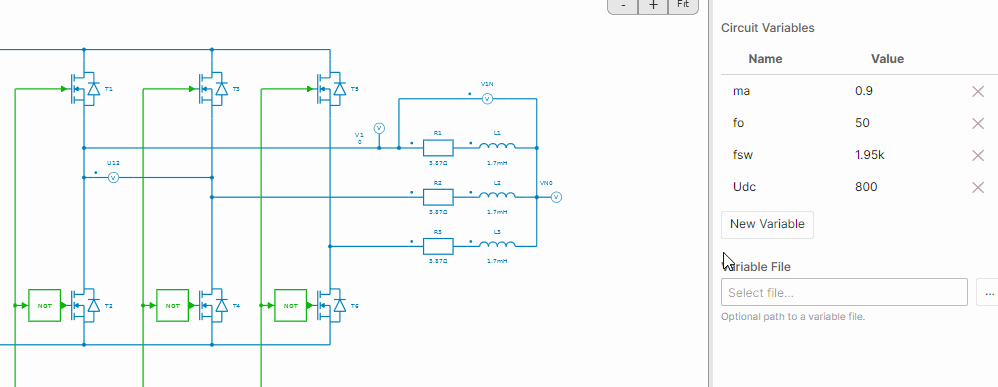Delete the fsw variable
Image resolution: width=998 pixels, height=387 pixels.
pos(978,155)
